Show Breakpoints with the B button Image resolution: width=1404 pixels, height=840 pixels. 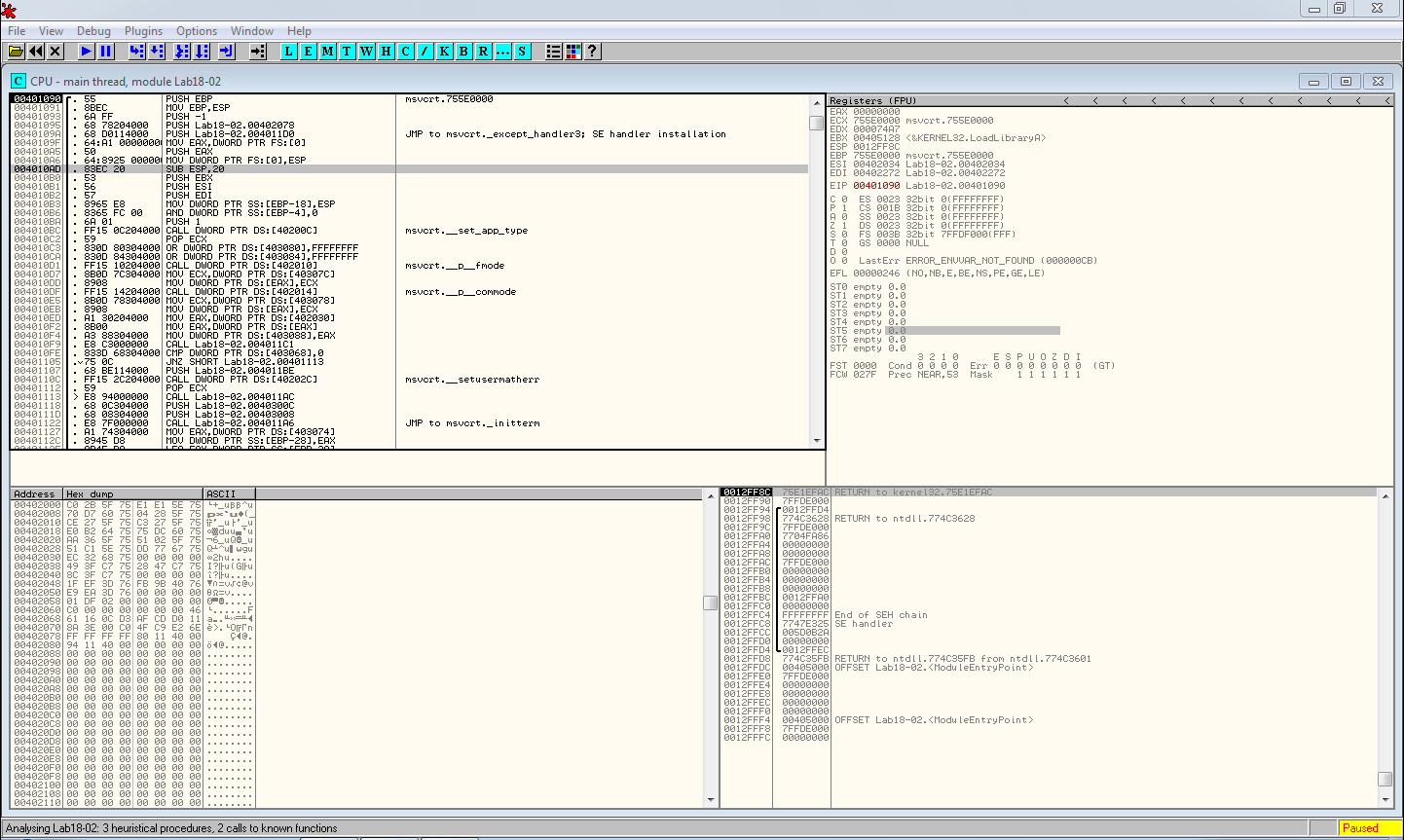click(x=464, y=51)
